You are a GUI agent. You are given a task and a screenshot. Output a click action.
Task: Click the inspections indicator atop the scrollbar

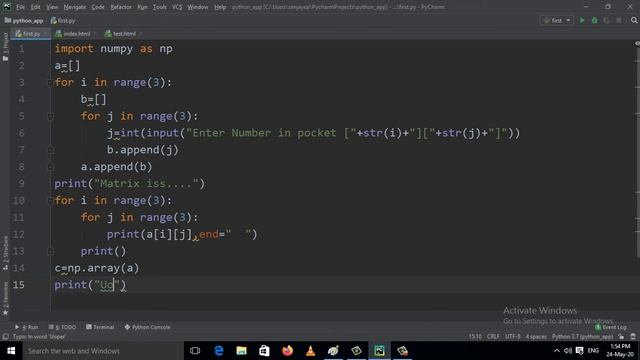pos(637,43)
